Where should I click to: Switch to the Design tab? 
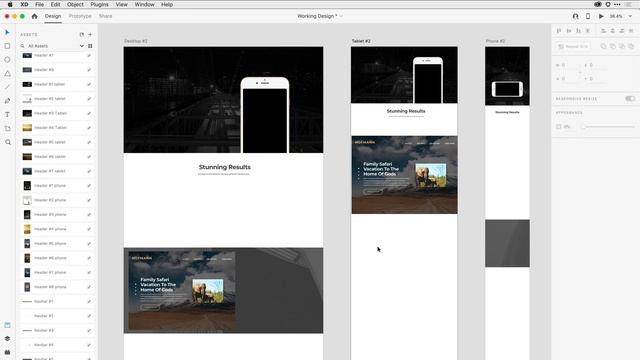(53, 16)
